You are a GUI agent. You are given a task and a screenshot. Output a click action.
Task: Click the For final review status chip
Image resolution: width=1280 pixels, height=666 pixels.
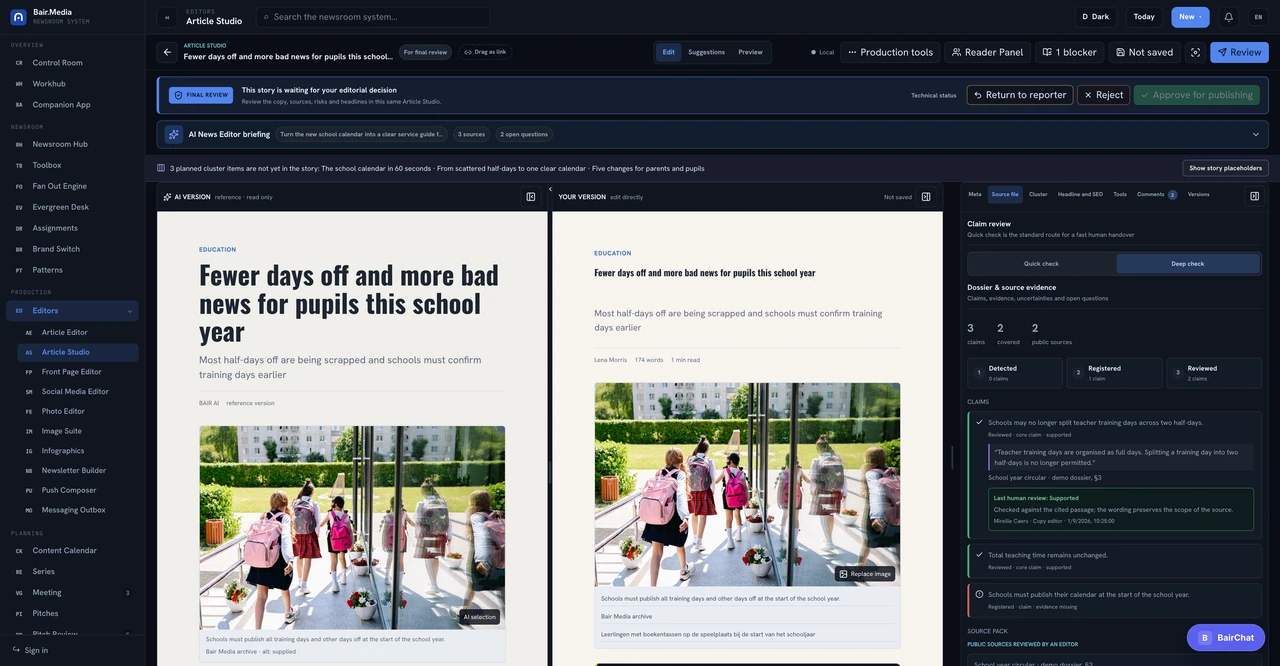click(425, 52)
